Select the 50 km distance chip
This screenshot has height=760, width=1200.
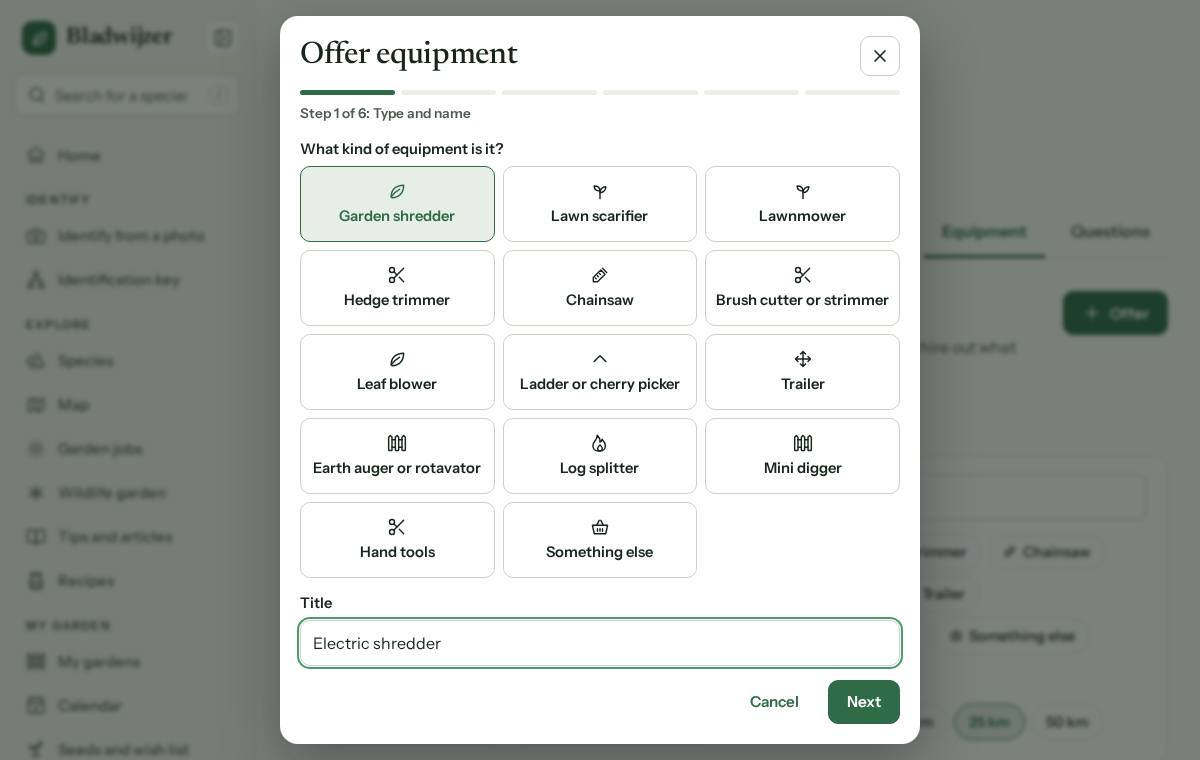1067,722
